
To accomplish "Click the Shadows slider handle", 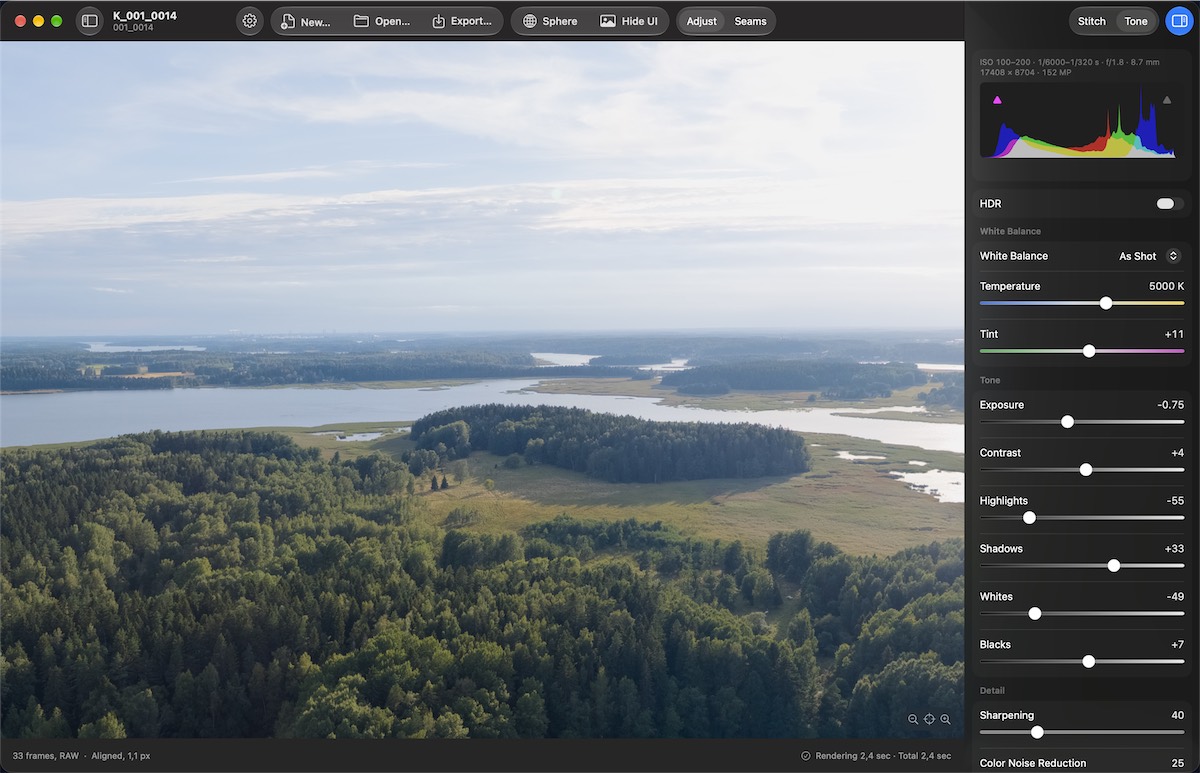I will tap(1114, 566).
